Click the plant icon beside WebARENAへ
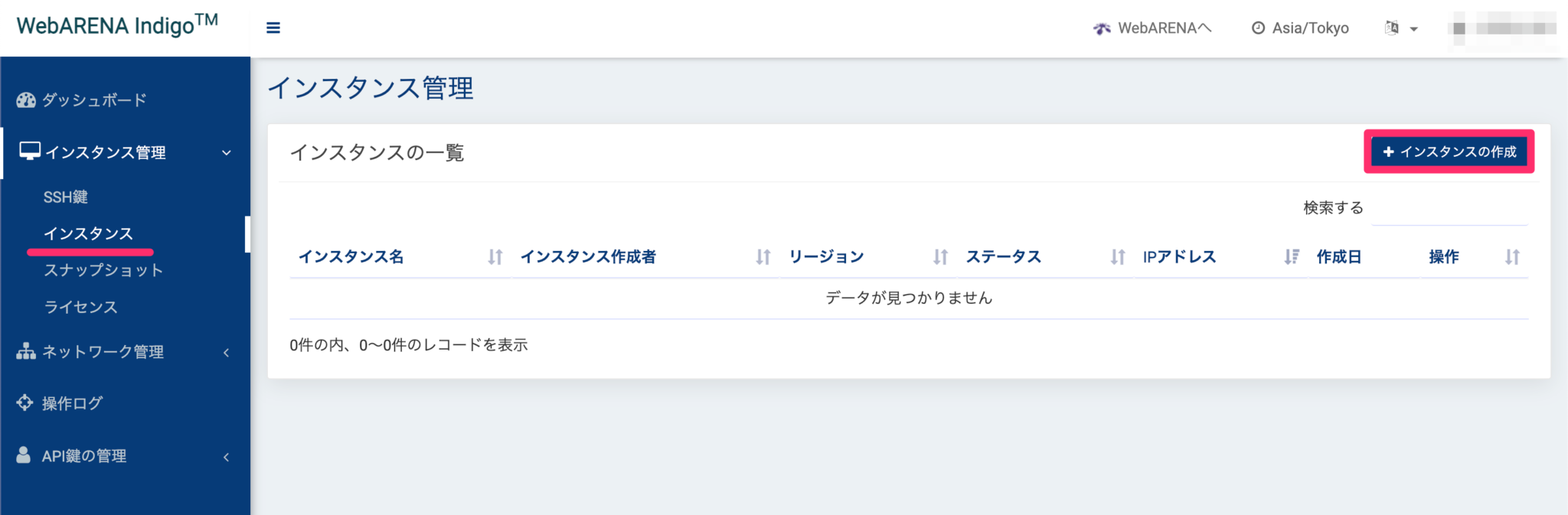Viewport: 1568px width, 515px height. tap(1101, 28)
